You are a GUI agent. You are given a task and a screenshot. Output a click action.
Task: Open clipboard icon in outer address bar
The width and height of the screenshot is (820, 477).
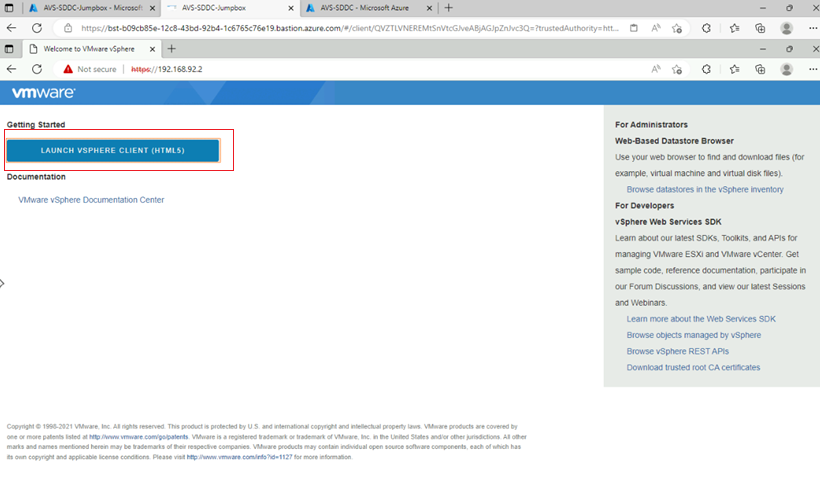[x=634, y=28]
